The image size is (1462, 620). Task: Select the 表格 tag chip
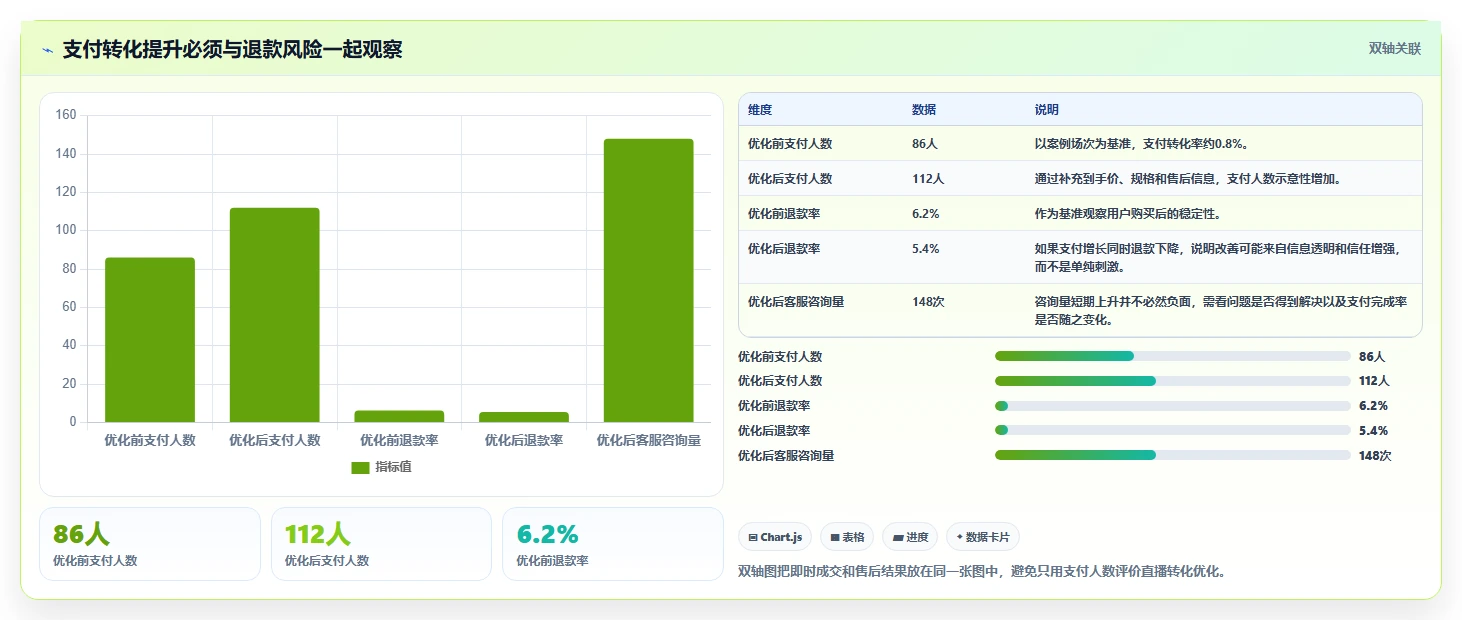pos(847,537)
